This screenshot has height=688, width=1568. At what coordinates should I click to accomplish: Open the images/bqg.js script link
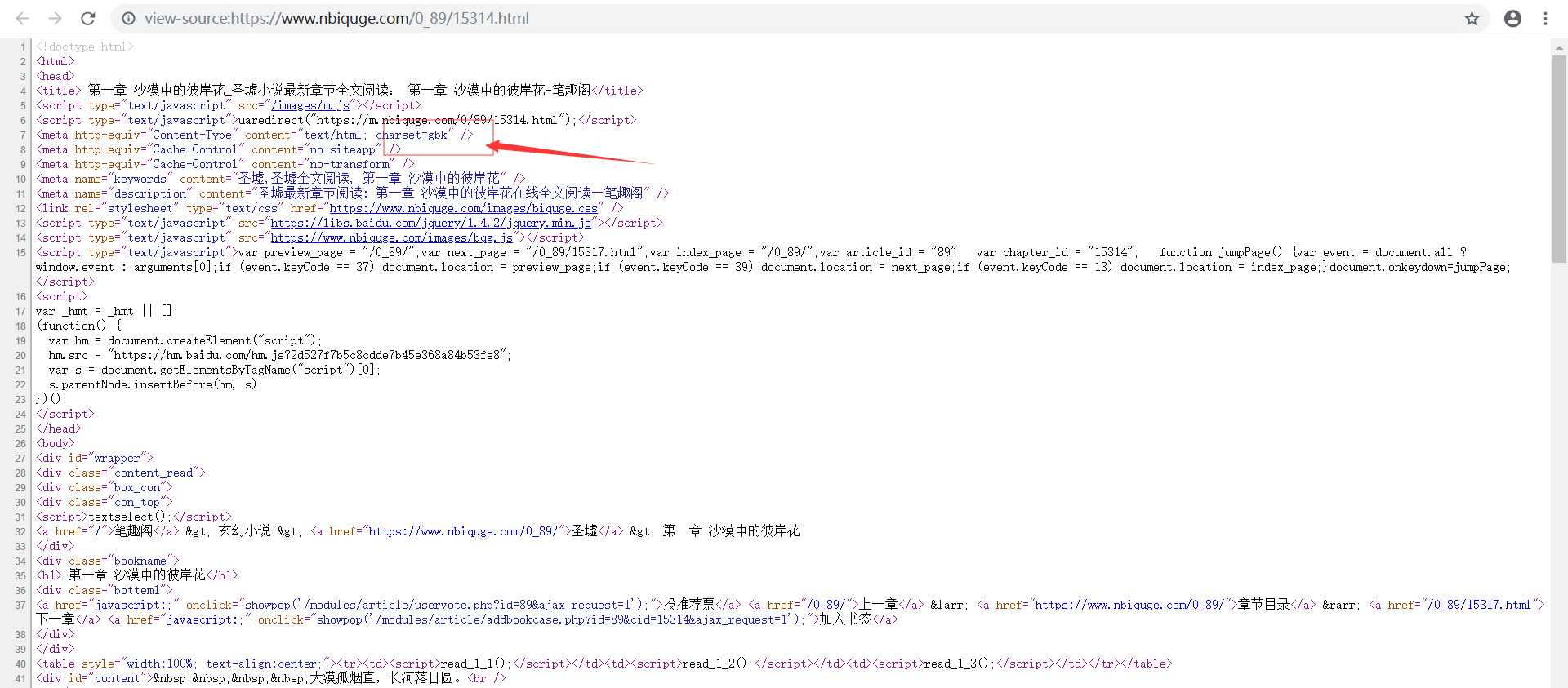(x=391, y=237)
